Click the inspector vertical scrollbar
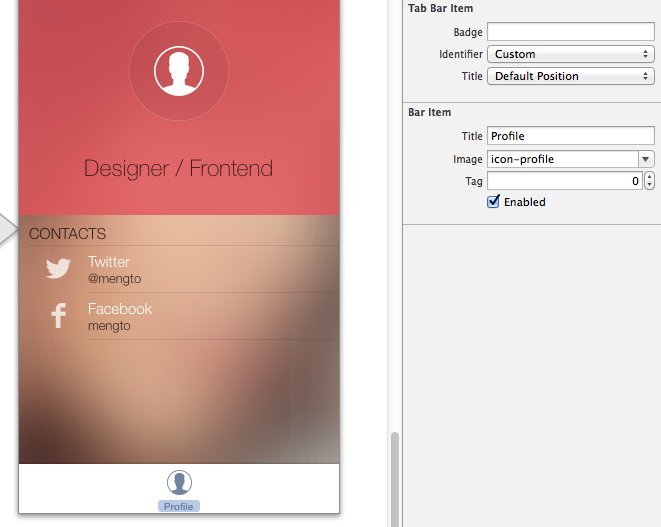This screenshot has width=661, height=527. (395, 478)
